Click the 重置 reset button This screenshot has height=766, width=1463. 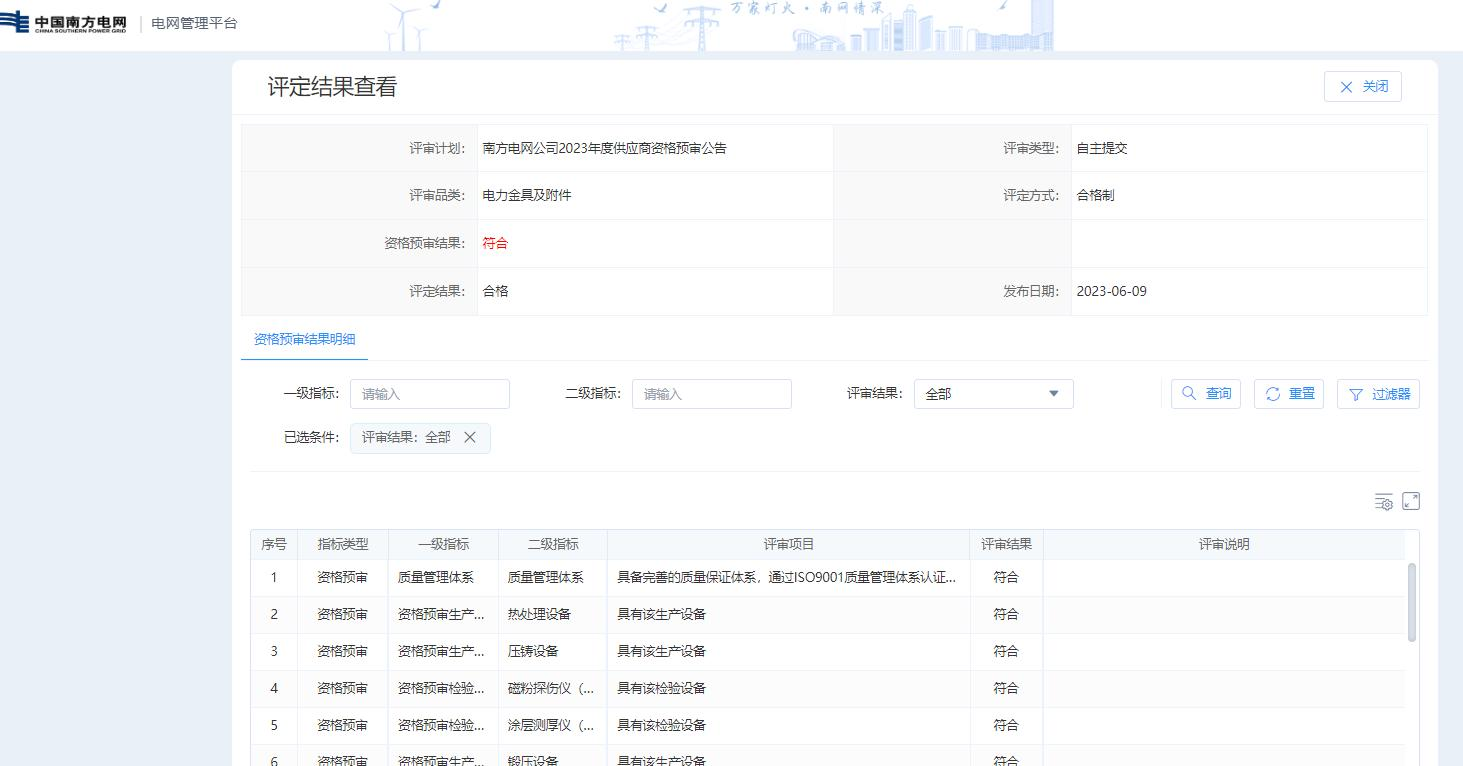(x=1289, y=394)
